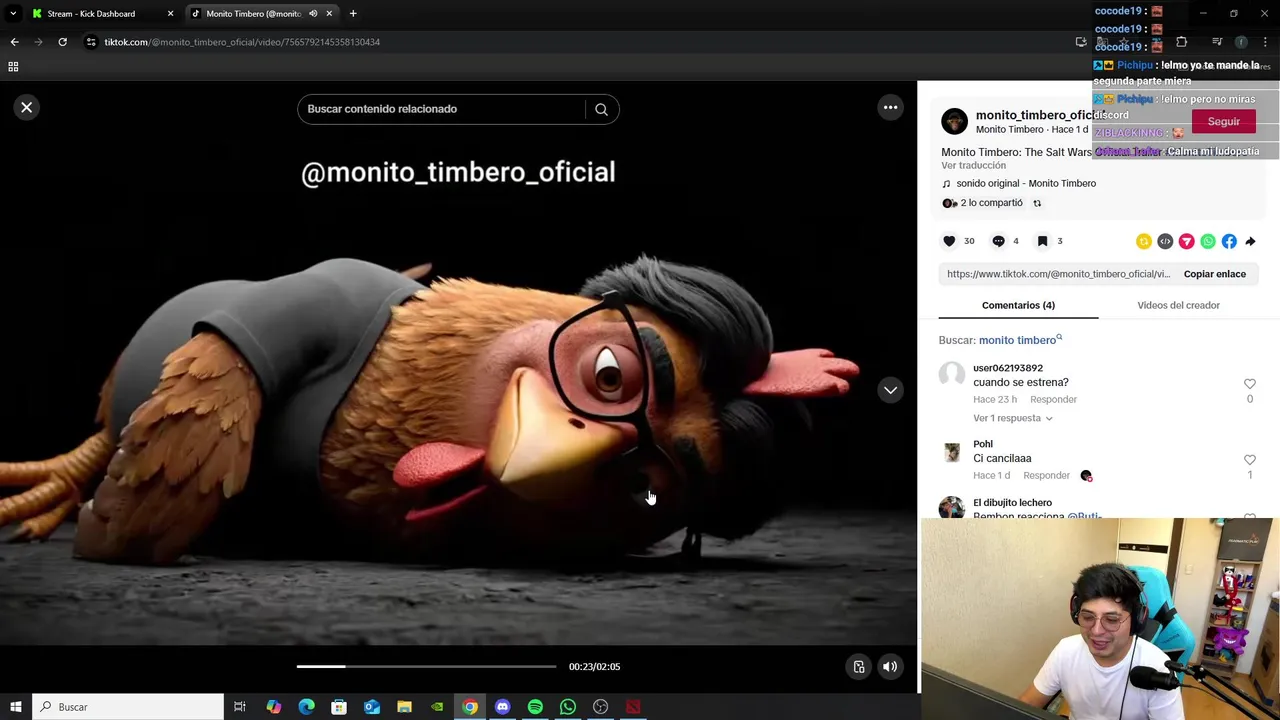The height and width of the screenshot is (720, 1280).
Task: Switch to the Comentarios (4) tab
Action: point(1018,305)
